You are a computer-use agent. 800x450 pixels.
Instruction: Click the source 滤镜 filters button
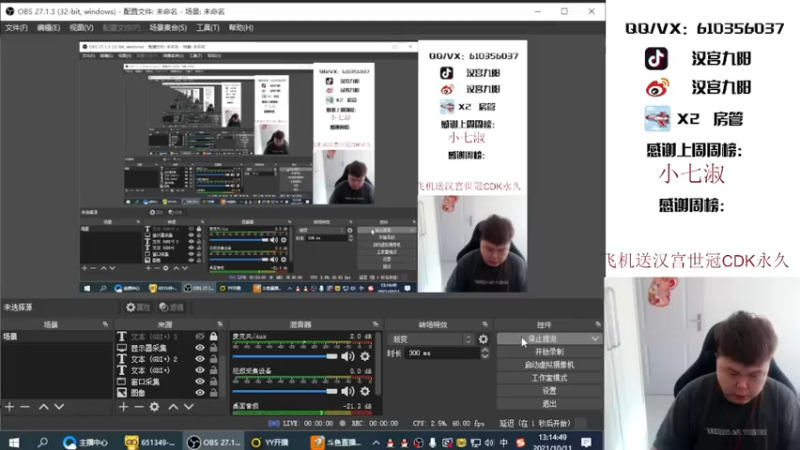[171, 307]
